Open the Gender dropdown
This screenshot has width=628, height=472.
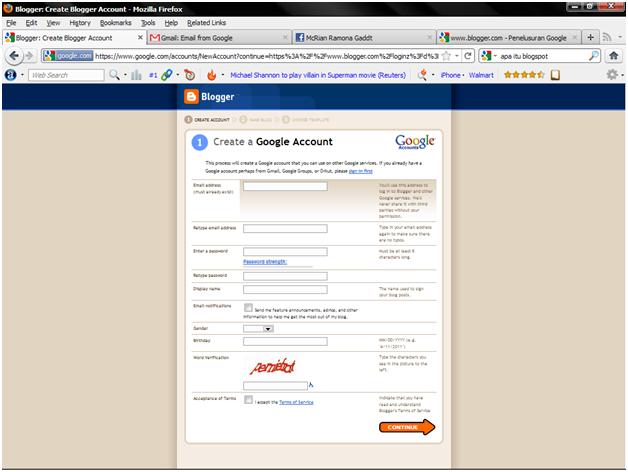[x=258, y=329]
